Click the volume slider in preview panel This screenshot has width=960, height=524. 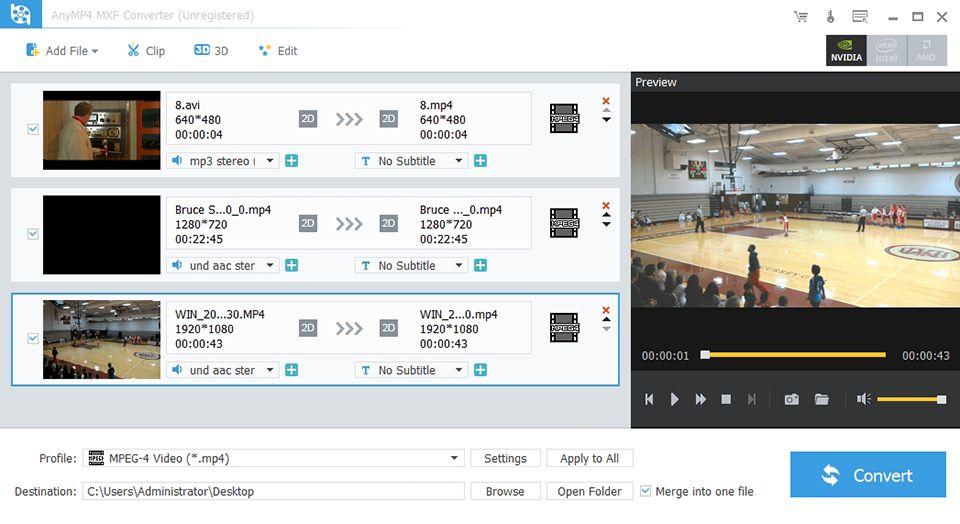pos(910,399)
